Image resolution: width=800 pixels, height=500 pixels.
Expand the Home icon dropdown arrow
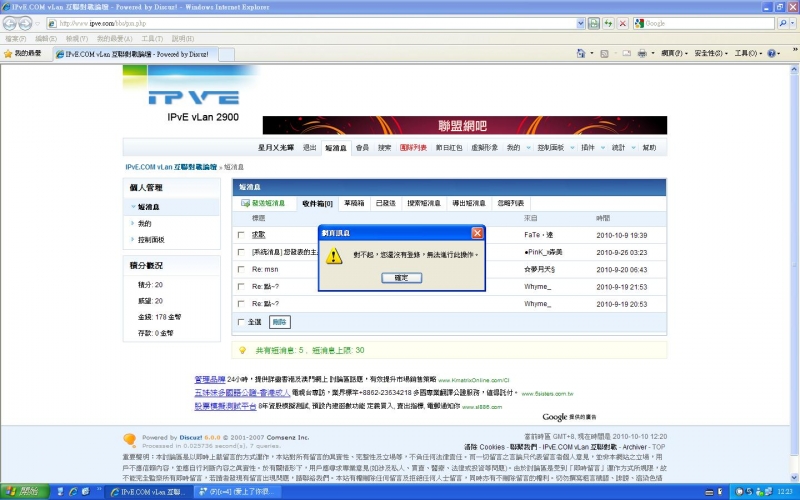point(592,53)
